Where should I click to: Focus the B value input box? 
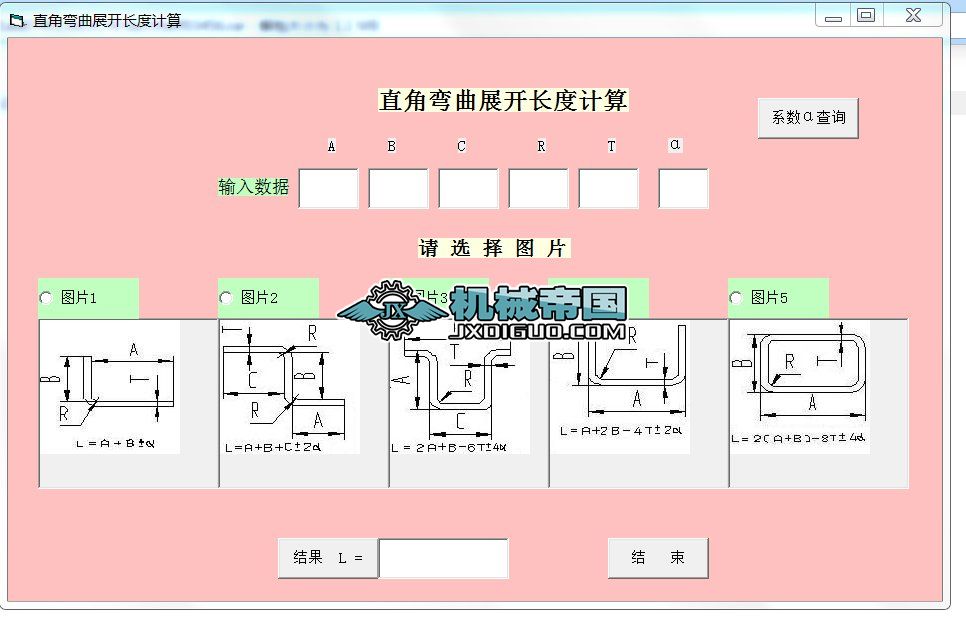pos(398,188)
